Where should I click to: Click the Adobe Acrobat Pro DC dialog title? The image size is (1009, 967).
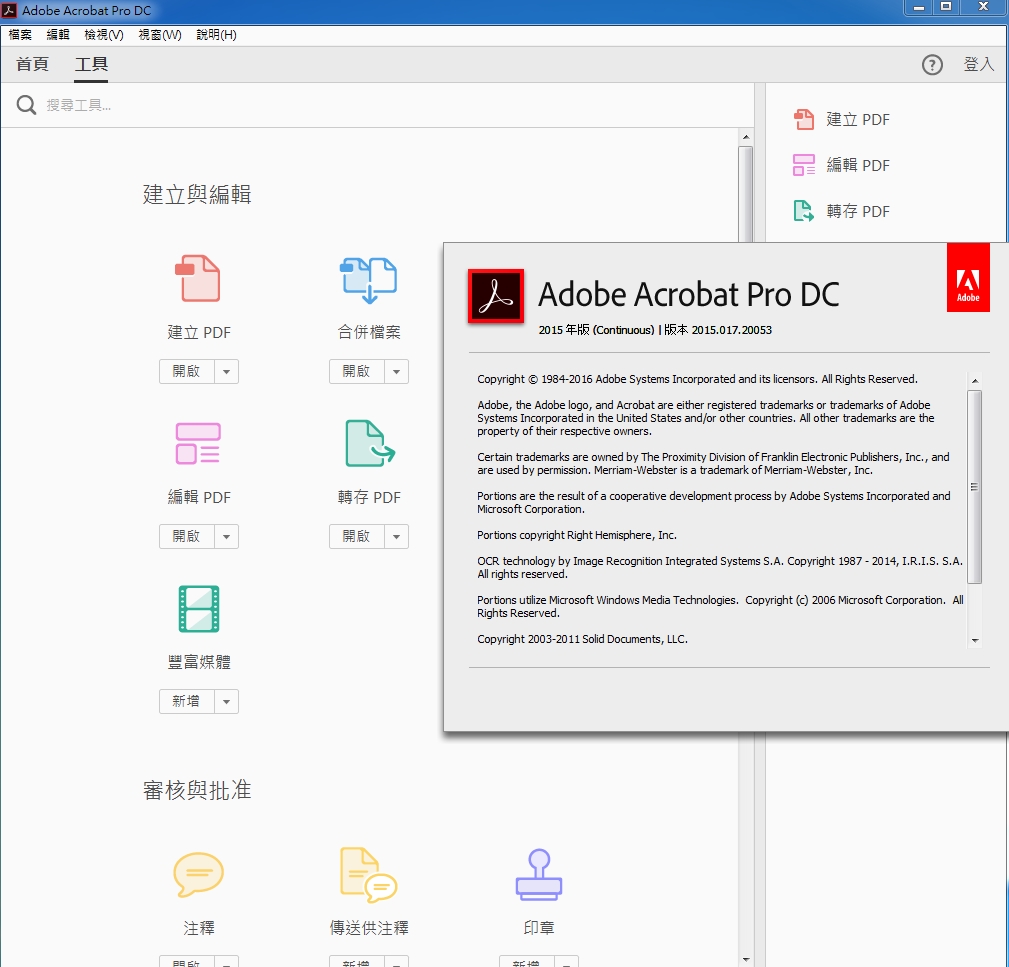pyautogui.click(x=689, y=295)
